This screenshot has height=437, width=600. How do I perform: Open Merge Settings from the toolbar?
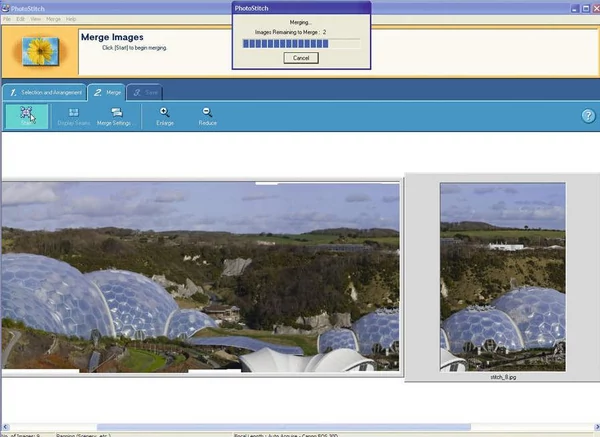[114, 116]
